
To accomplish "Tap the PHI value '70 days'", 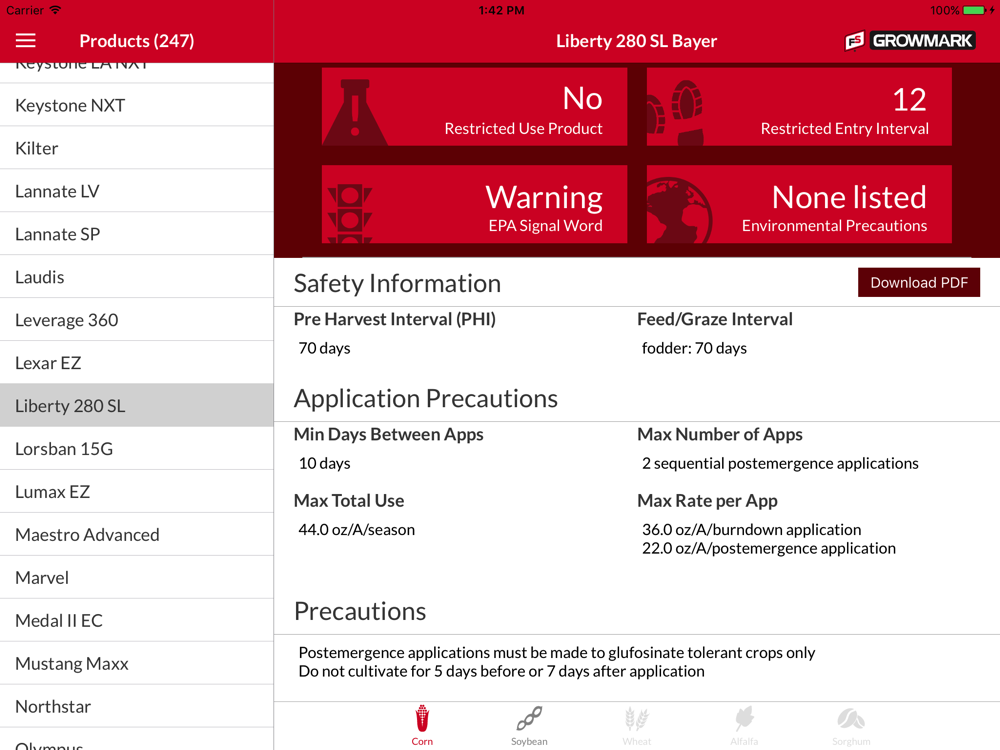I will (325, 348).
